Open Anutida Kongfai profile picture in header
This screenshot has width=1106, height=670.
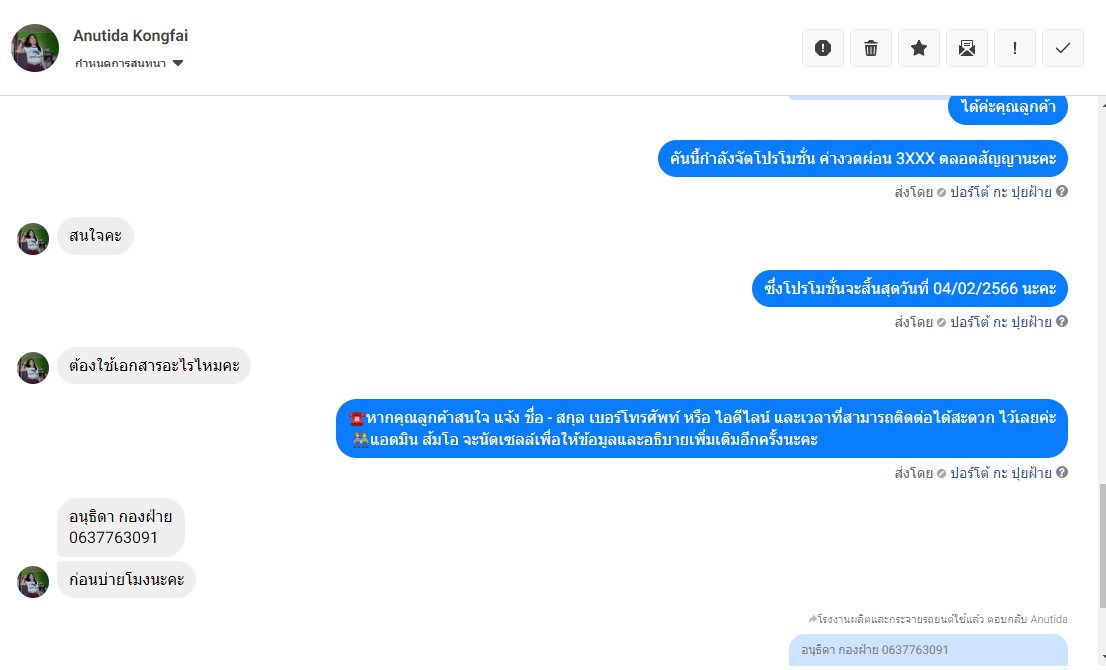tap(35, 48)
